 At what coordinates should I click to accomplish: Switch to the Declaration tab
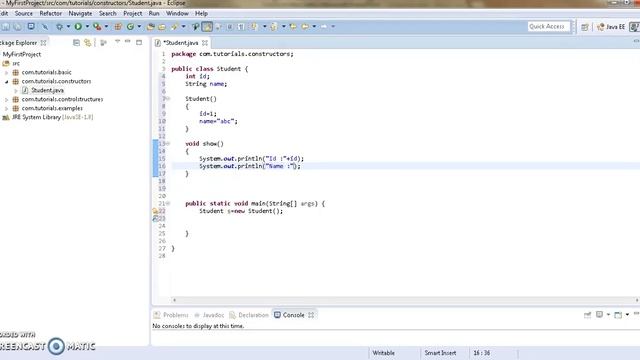(249, 315)
